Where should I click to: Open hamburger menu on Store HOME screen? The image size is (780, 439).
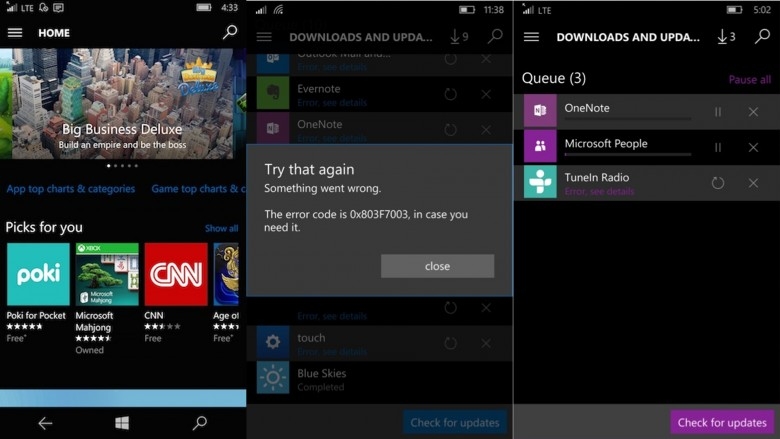click(x=15, y=33)
